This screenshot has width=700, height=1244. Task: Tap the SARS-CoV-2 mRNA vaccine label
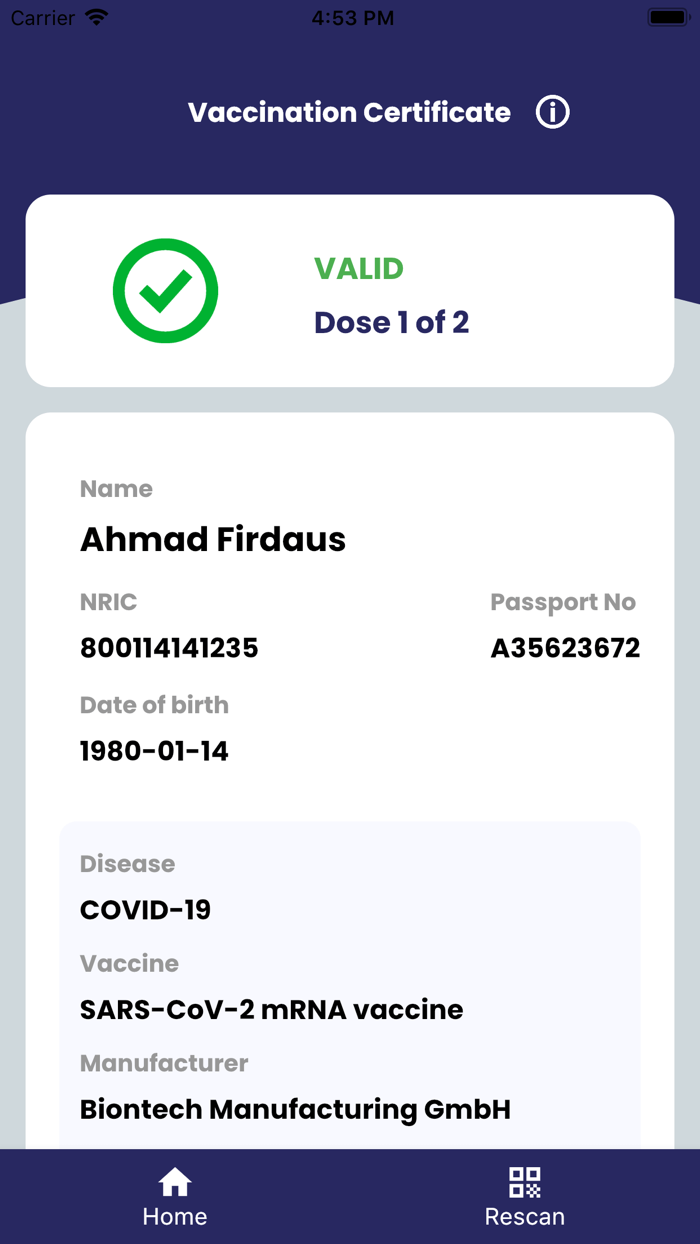271,1010
